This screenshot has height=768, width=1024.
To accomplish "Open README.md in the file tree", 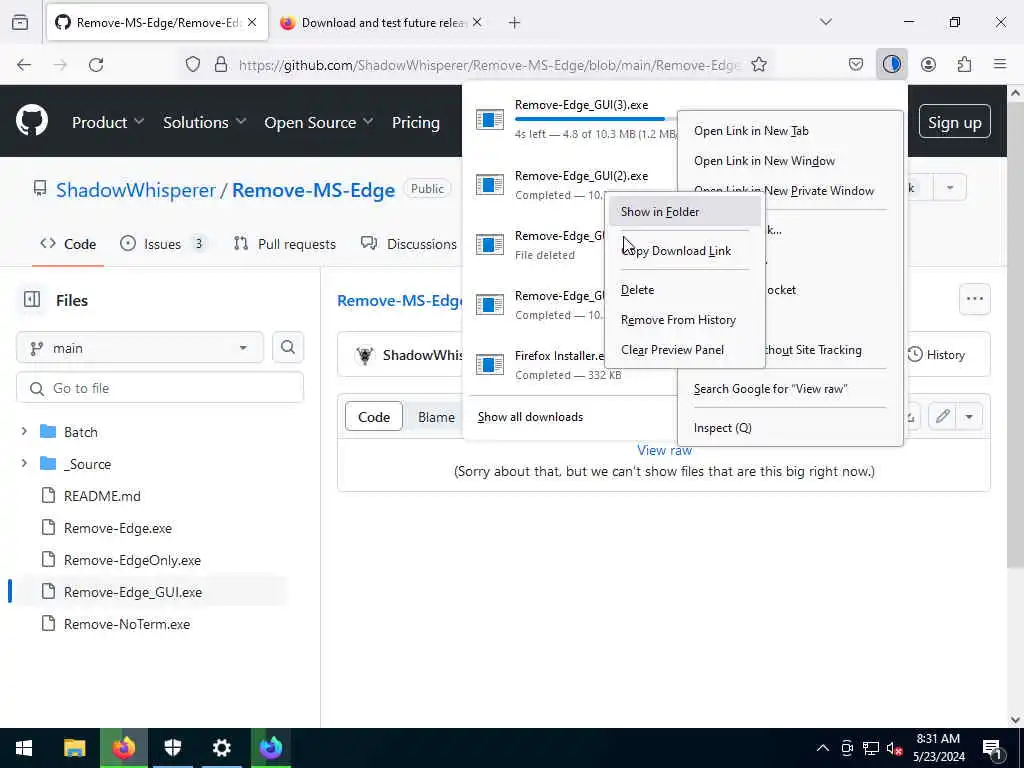I will click(x=103, y=496).
